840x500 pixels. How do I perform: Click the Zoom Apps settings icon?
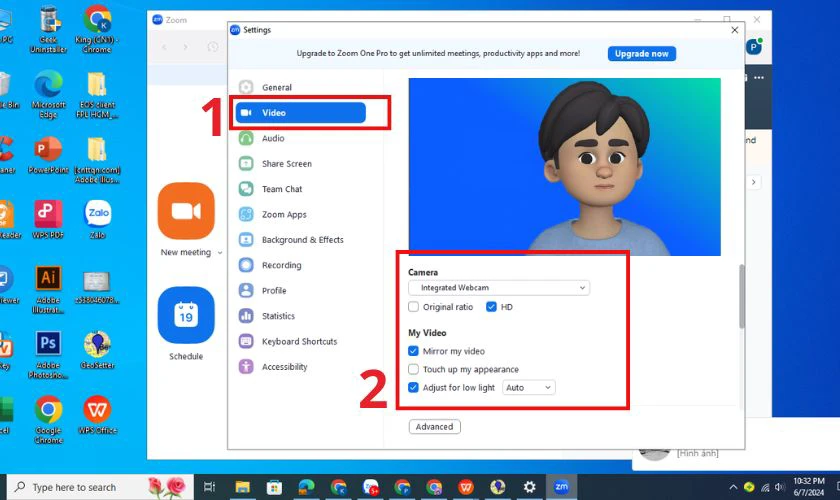coord(246,214)
